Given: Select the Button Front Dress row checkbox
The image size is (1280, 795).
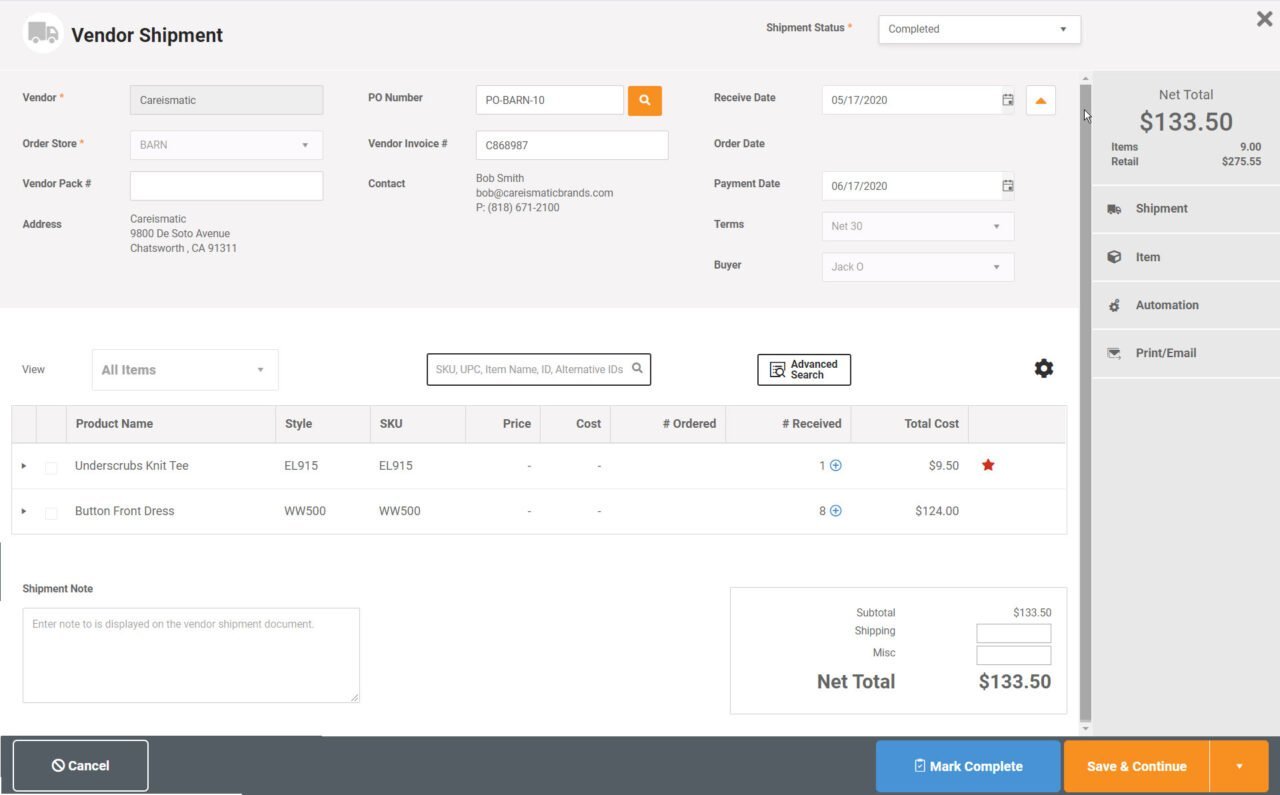Looking at the screenshot, I should click(x=51, y=511).
